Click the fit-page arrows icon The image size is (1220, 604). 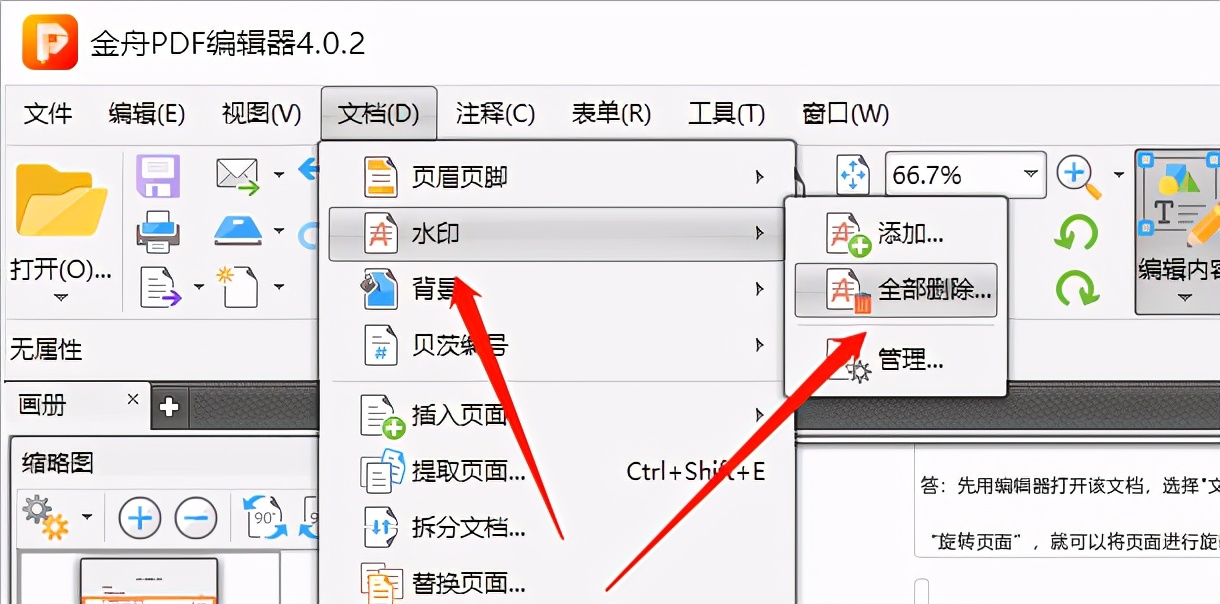[853, 176]
